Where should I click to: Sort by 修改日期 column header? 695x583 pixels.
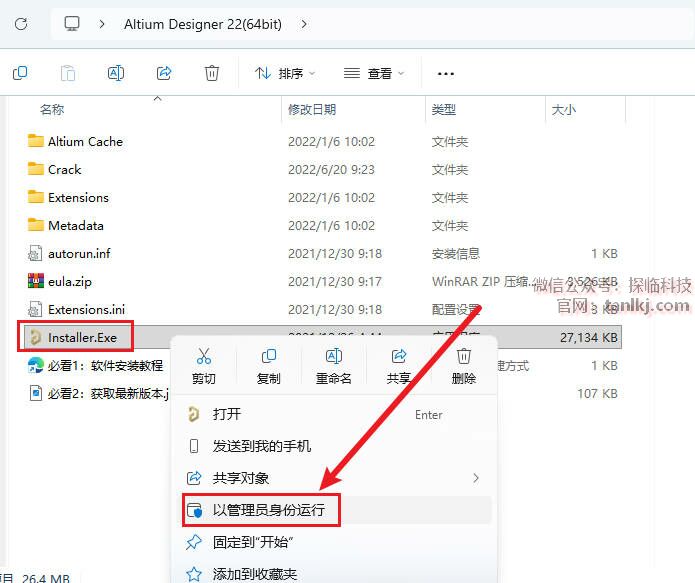(312, 109)
